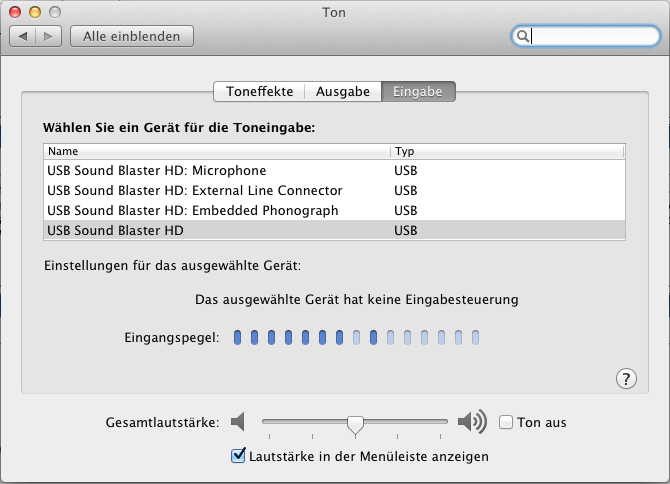This screenshot has width=670, height=484.
Task: Select the plain USB Sound Blaster HD row
Action: [x=334, y=230]
